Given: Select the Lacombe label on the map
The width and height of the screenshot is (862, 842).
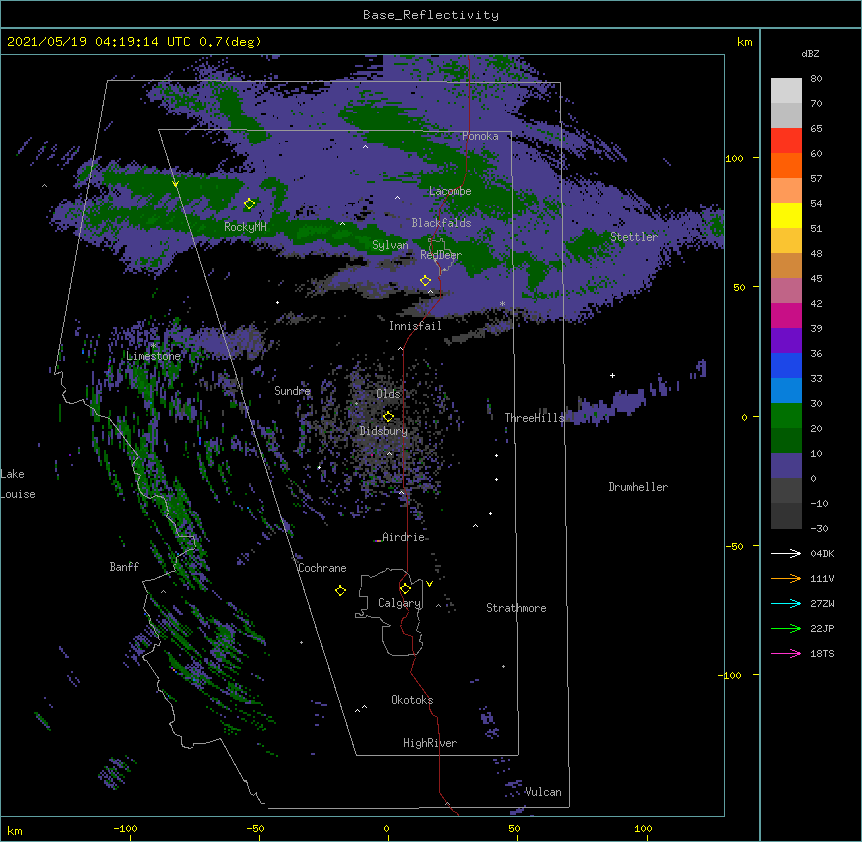Looking at the screenshot, I should click(x=450, y=191).
